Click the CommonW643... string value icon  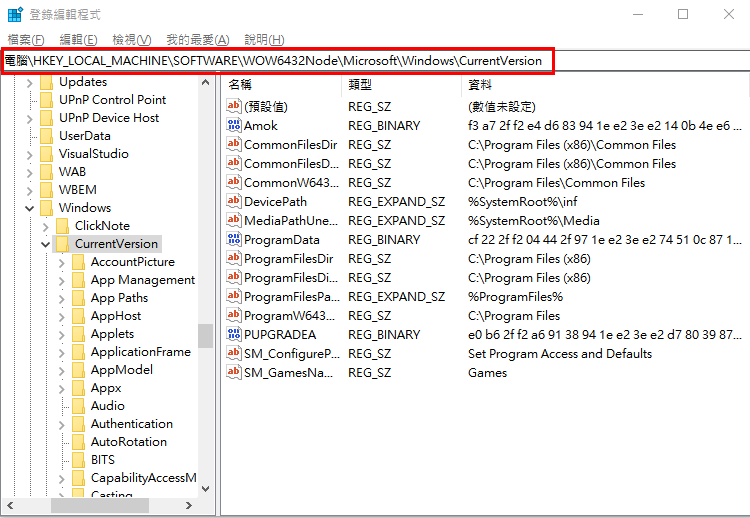pos(233,182)
